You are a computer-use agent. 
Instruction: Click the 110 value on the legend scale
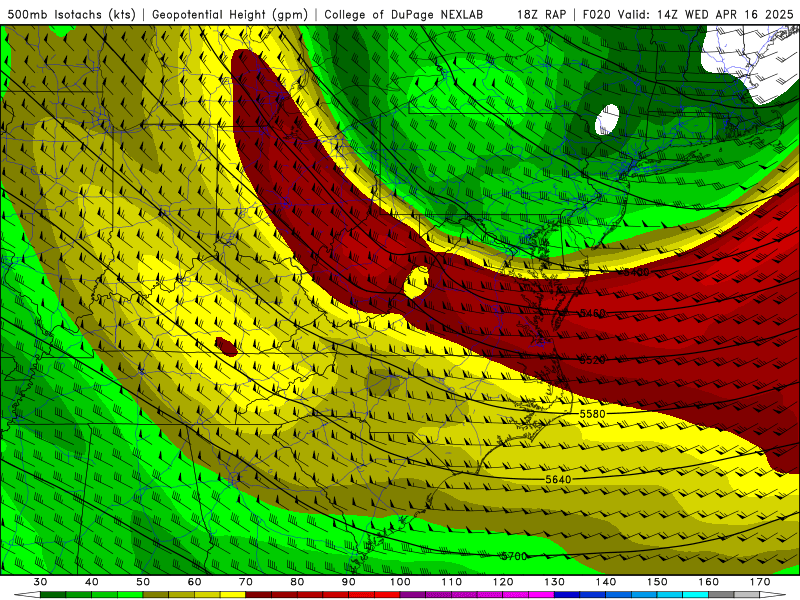tap(452, 582)
